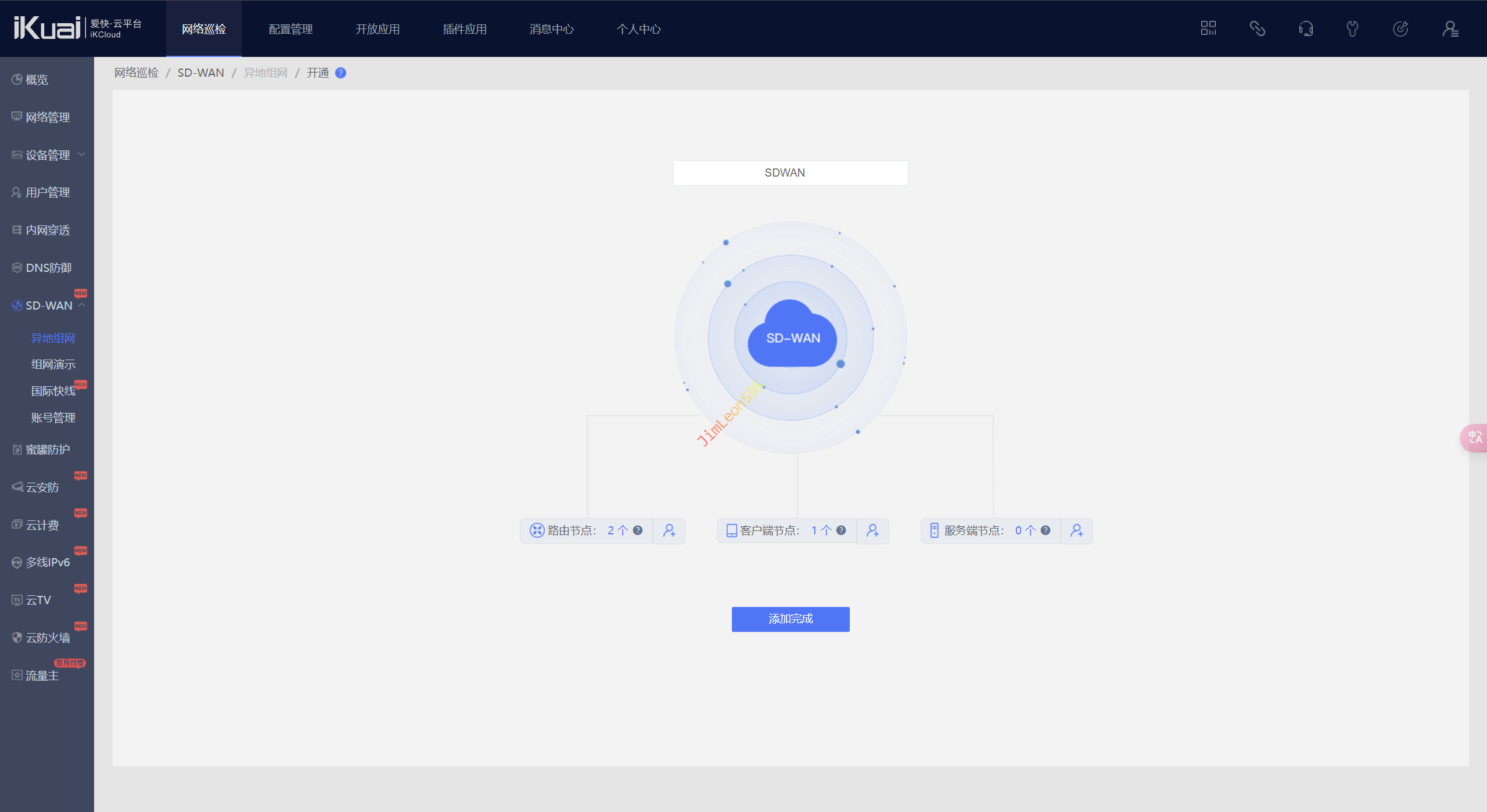Click the pink translate floating button
Viewport: 1487px width, 812px height.
(1474, 437)
